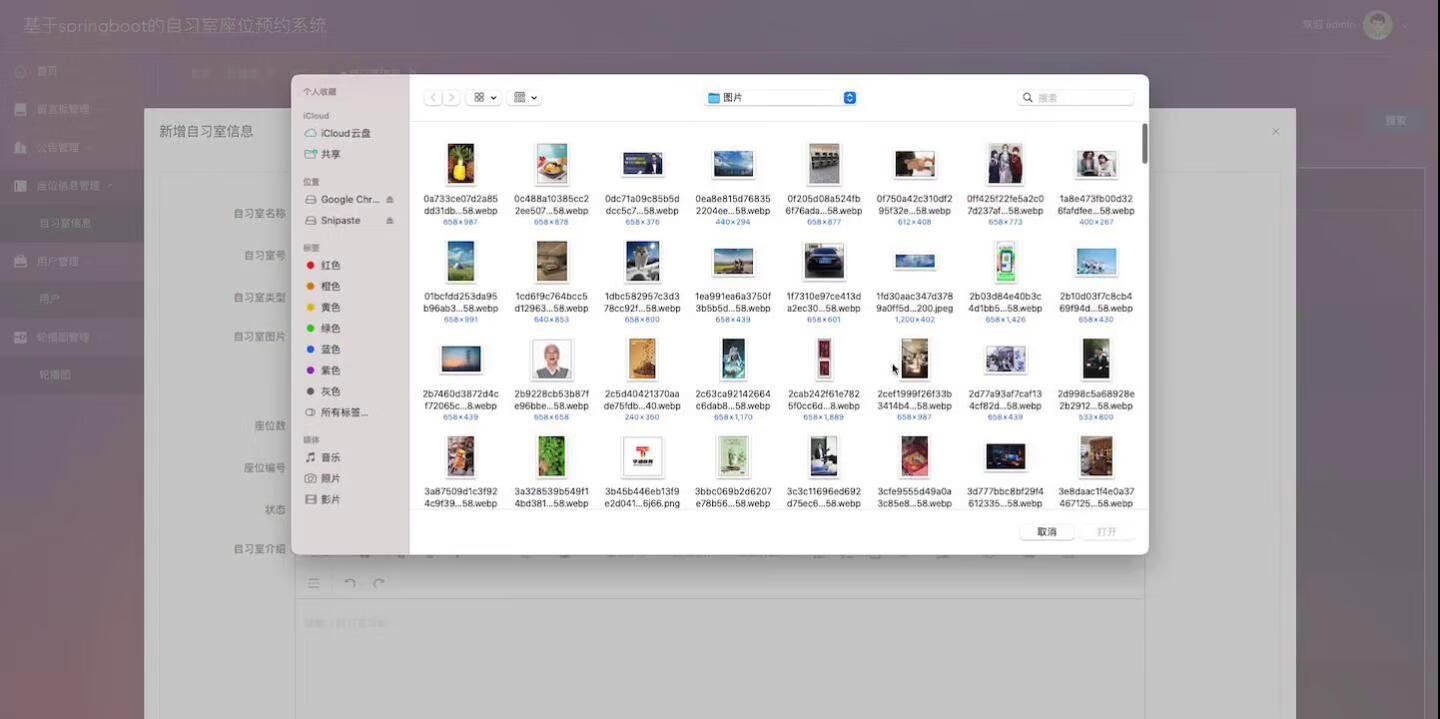Click the 取消 button
The width and height of the screenshot is (1440, 719).
1047,532
